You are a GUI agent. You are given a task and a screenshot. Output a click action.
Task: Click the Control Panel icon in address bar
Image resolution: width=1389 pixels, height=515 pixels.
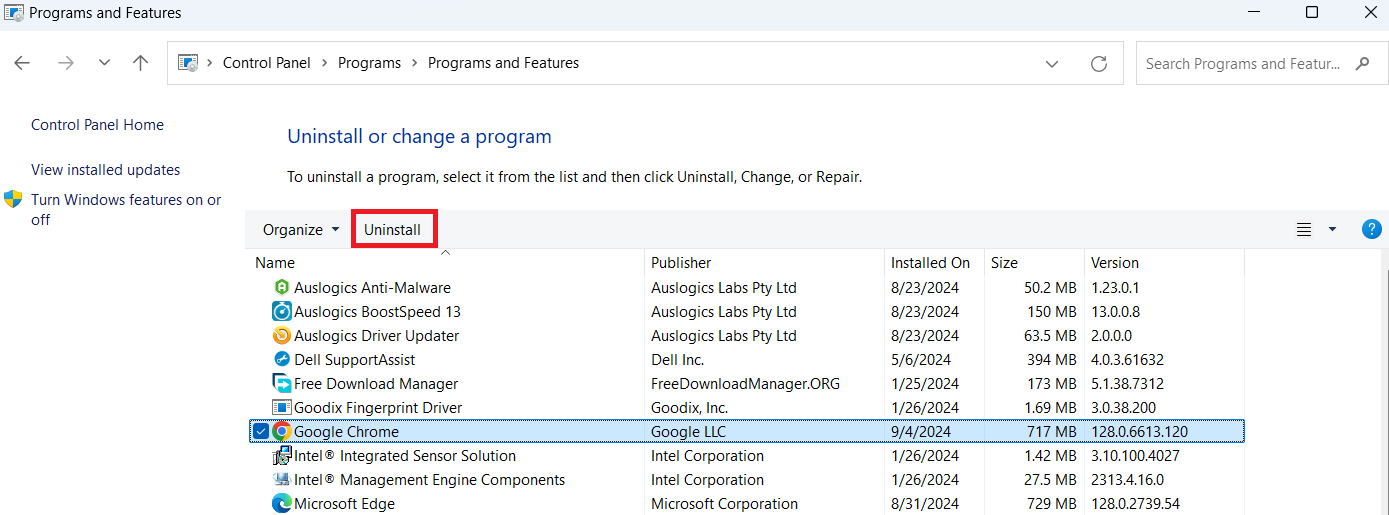187,63
